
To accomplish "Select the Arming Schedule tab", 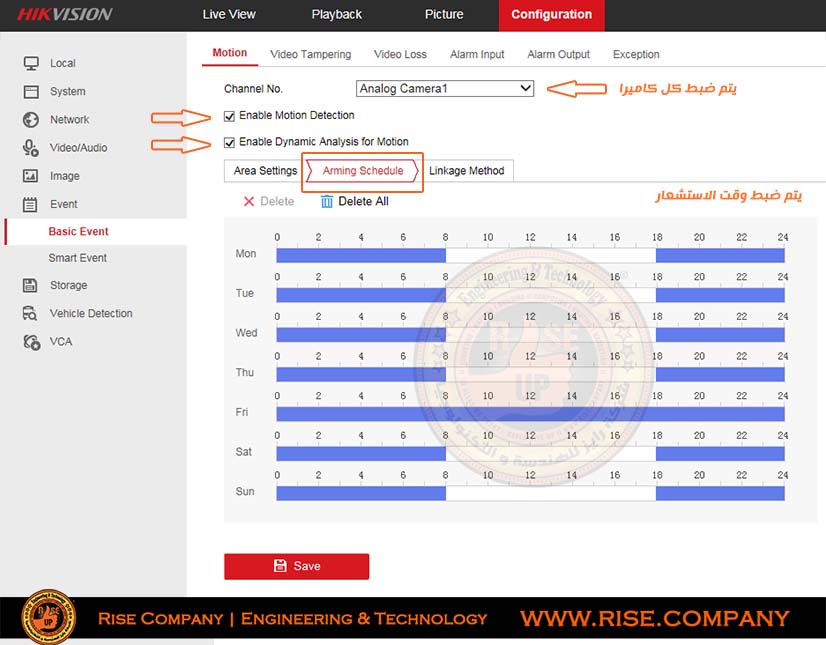I will tap(363, 171).
